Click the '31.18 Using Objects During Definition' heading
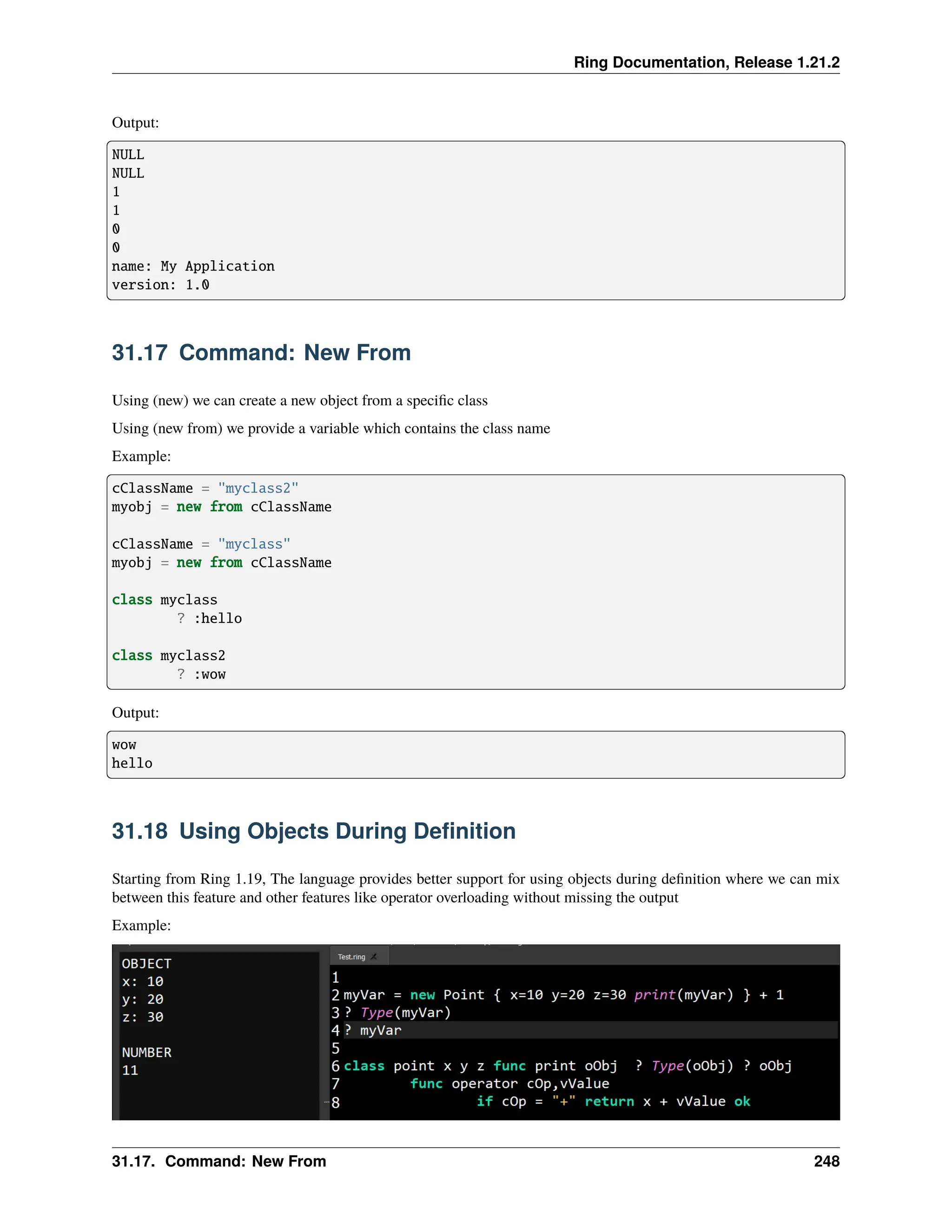Image resolution: width=952 pixels, height=1232 pixels. click(314, 831)
